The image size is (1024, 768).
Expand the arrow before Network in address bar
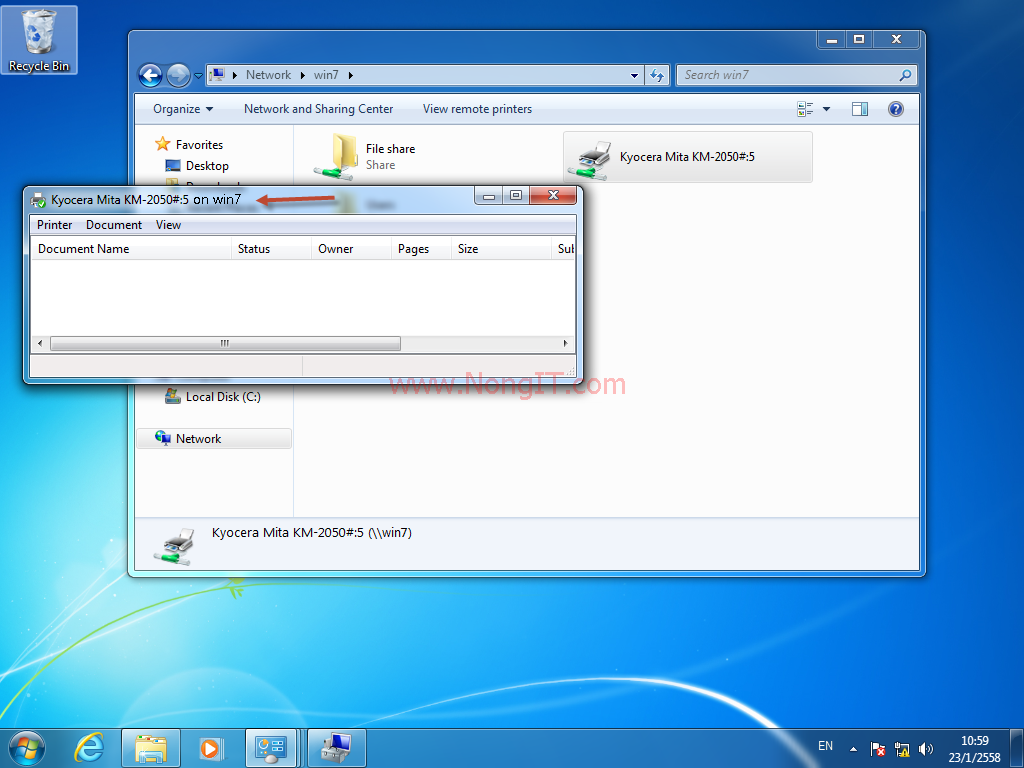point(235,75)
